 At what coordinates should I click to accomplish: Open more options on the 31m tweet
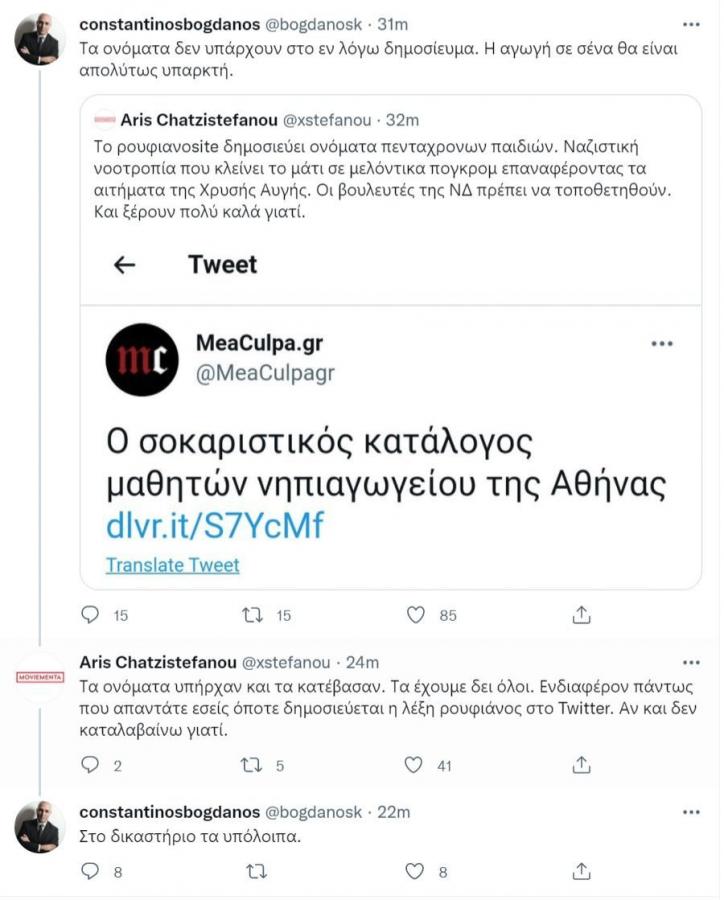point(691,25)
